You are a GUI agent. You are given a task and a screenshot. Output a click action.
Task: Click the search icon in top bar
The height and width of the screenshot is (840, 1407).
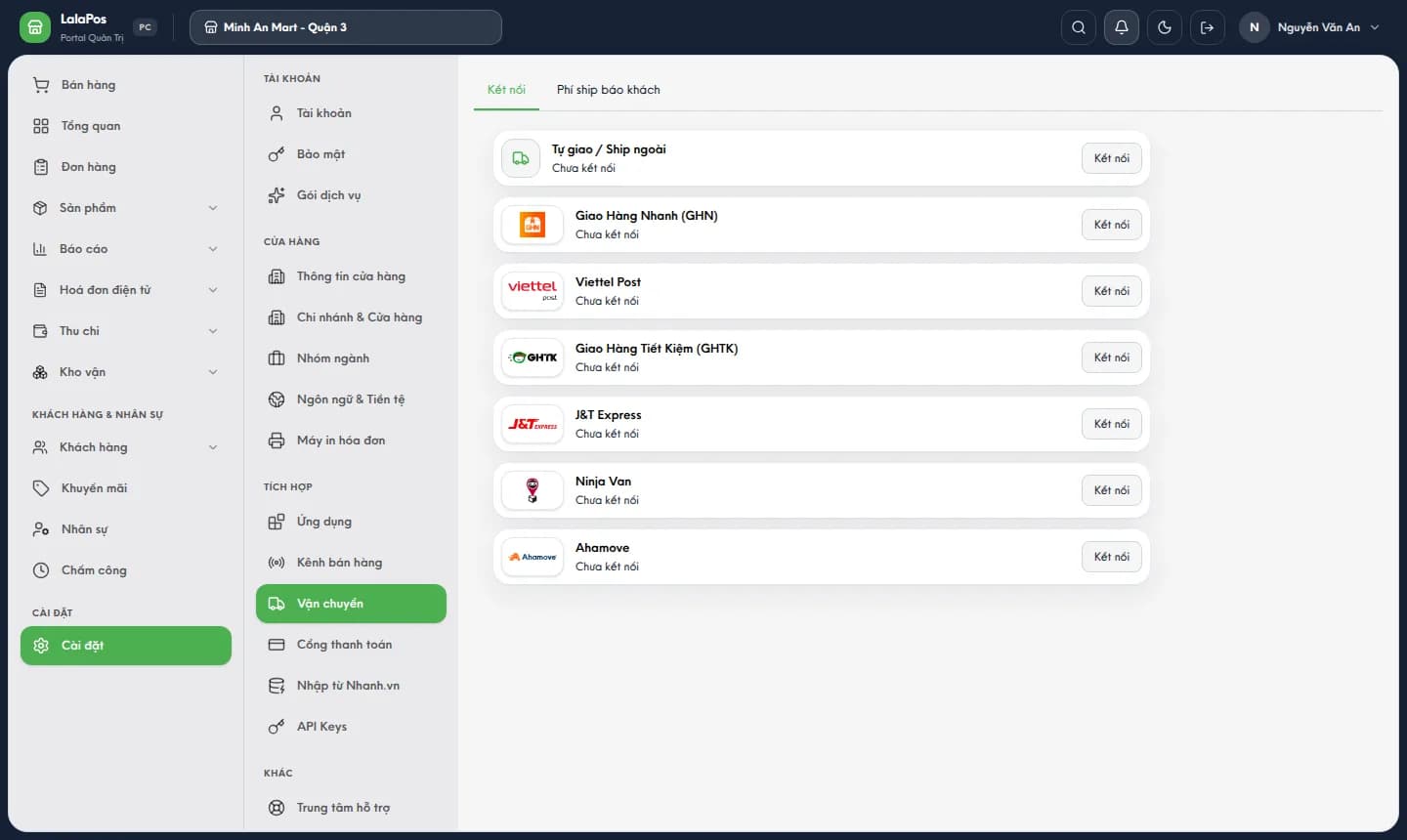pyautogui.click(x=1079, y=27)
